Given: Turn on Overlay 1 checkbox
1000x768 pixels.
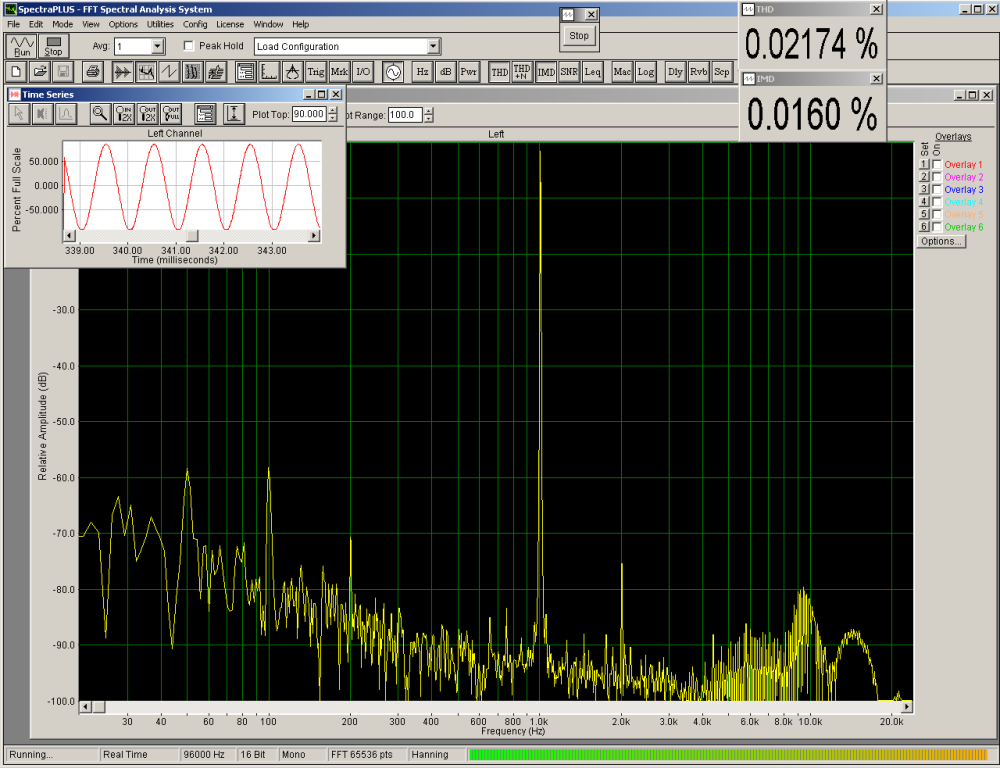Looking at the screenshot, I should 937,164.
